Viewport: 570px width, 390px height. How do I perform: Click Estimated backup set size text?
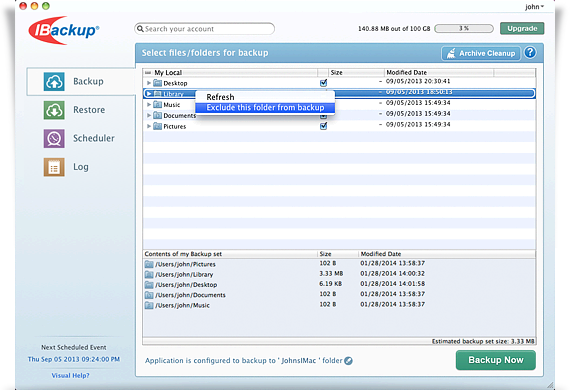coord(483,341)
